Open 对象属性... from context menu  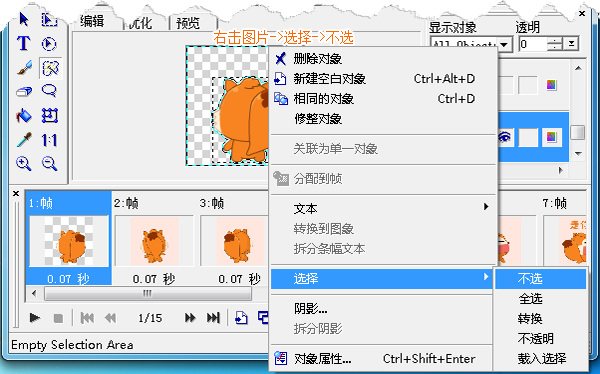383,359
